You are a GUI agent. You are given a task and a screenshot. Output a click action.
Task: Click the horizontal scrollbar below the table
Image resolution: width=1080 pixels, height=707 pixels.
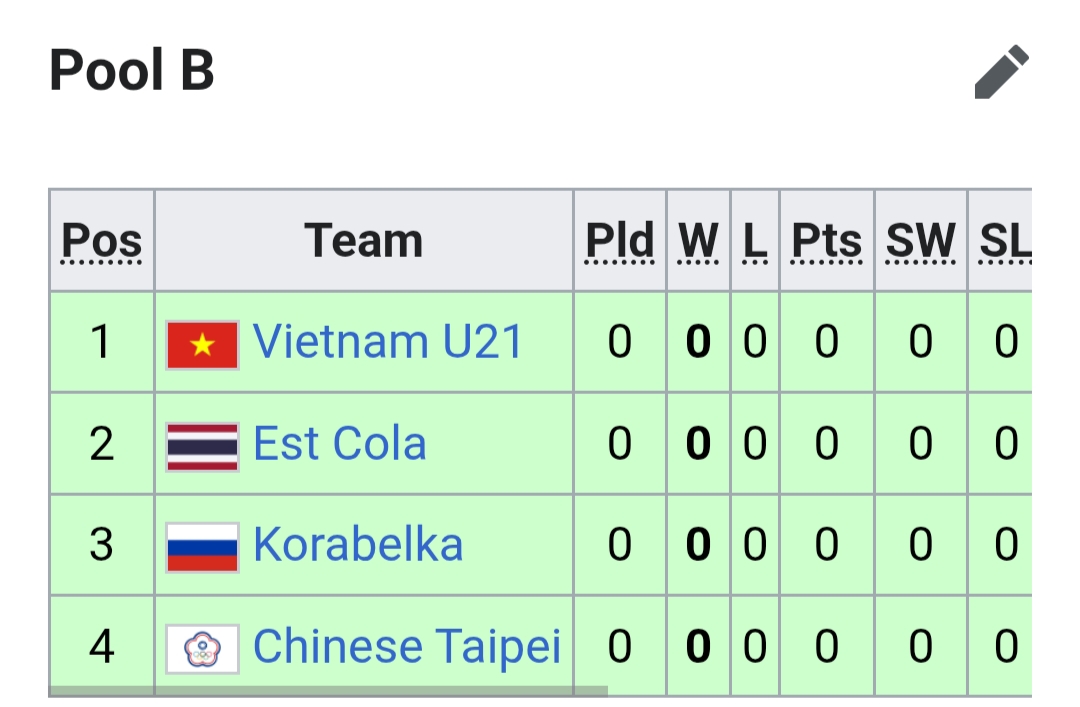(x=328, y=691)
